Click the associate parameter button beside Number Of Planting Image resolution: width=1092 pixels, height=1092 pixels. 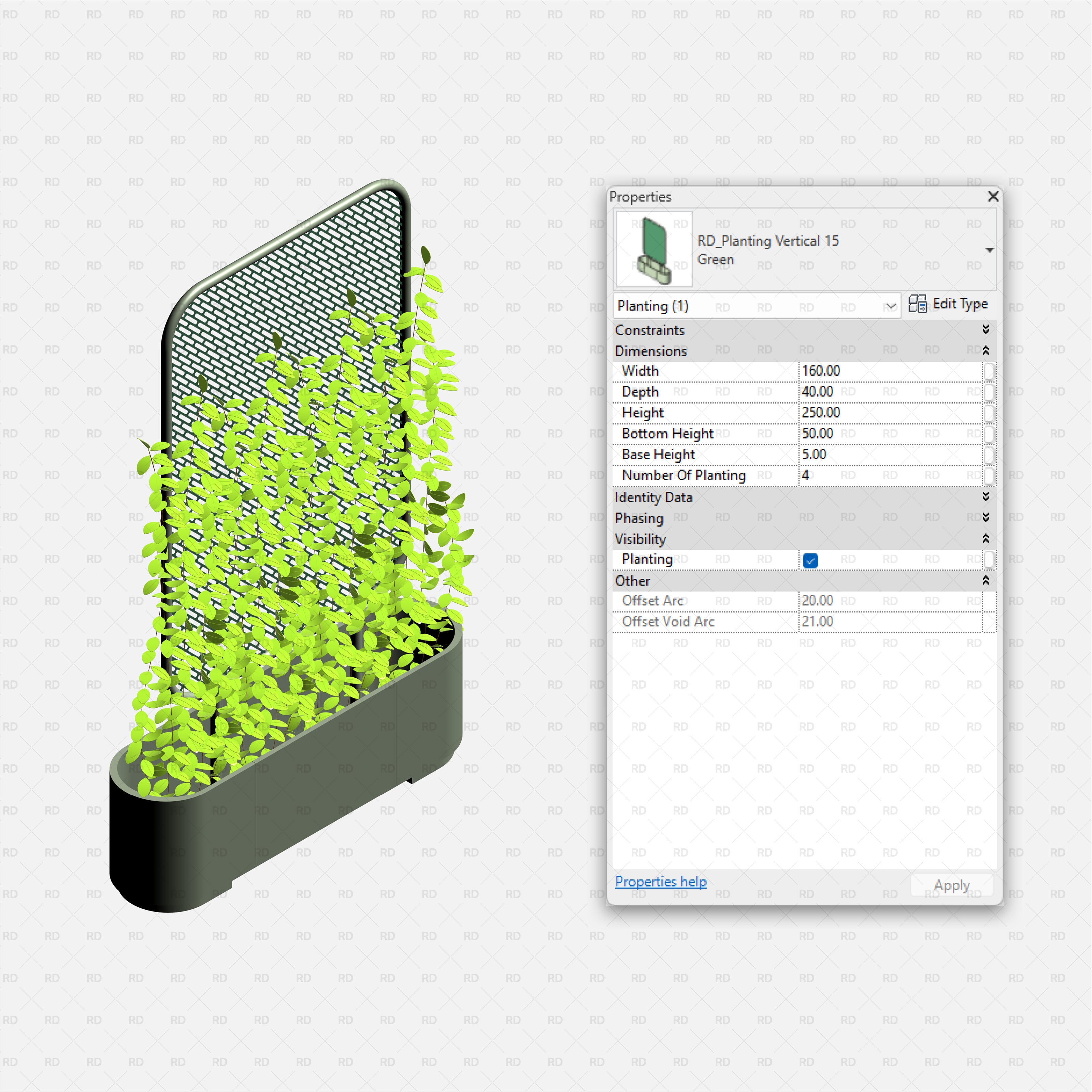pos(989,475)
